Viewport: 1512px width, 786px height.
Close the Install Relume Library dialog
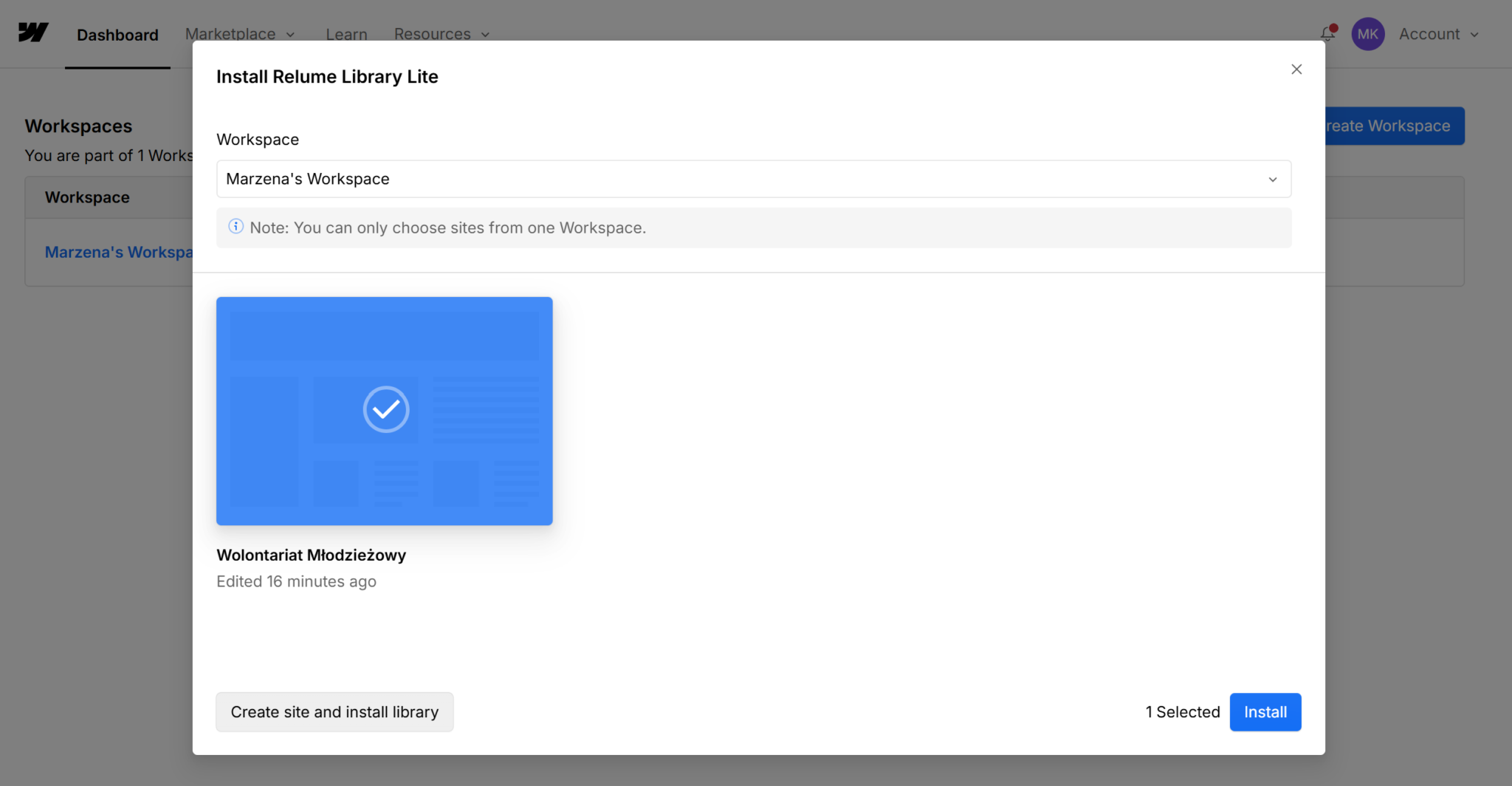(1296, 69)
